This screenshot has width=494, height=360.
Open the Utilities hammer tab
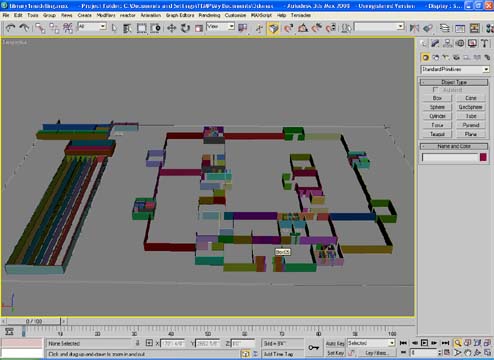point(485,43)
